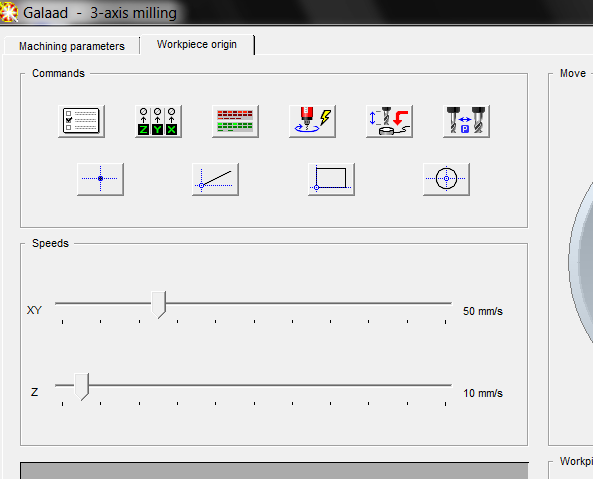Image resolution: width=593 pixels, height=479 pixels.
Task: Click the round jog dial in Move panel
Action: click(x=581, y=261)
